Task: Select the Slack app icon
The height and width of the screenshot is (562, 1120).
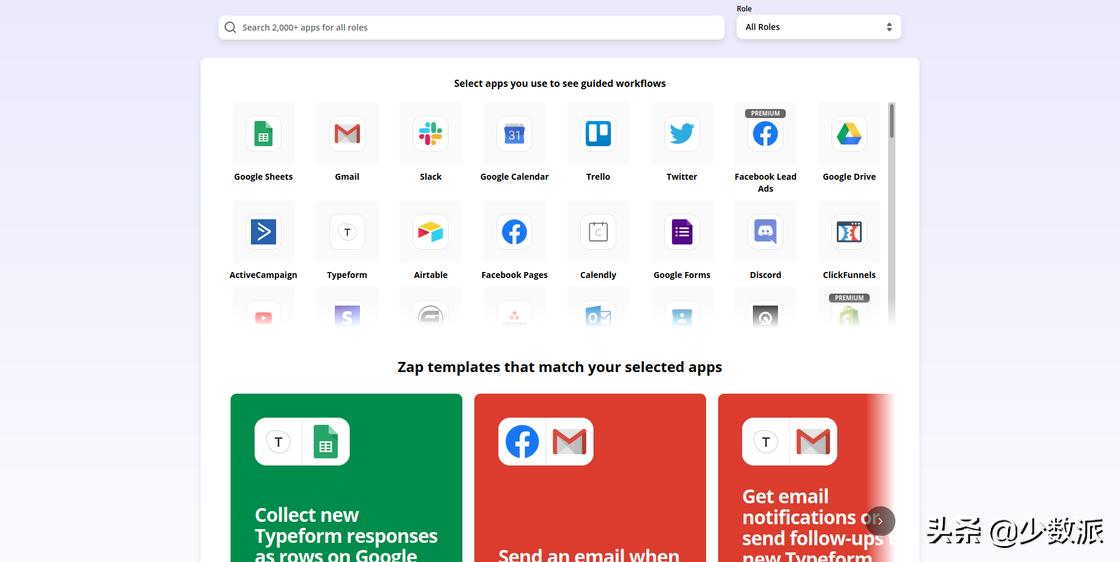Action: click(431, 134)
